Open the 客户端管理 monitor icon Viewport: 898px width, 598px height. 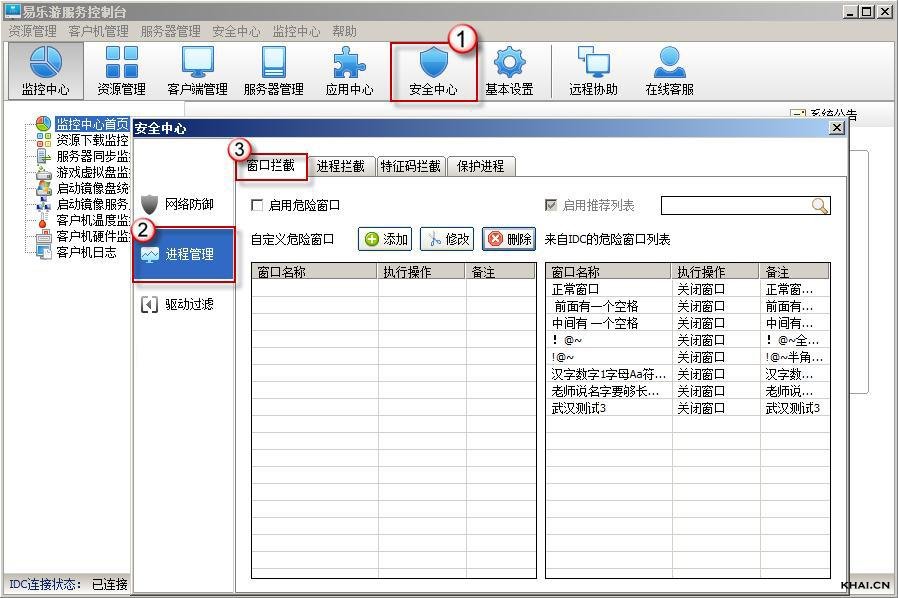coord(197,70)
